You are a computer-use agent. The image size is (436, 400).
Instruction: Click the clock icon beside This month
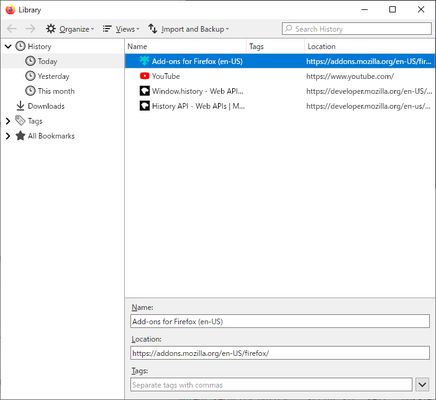(x=30, y=91)
